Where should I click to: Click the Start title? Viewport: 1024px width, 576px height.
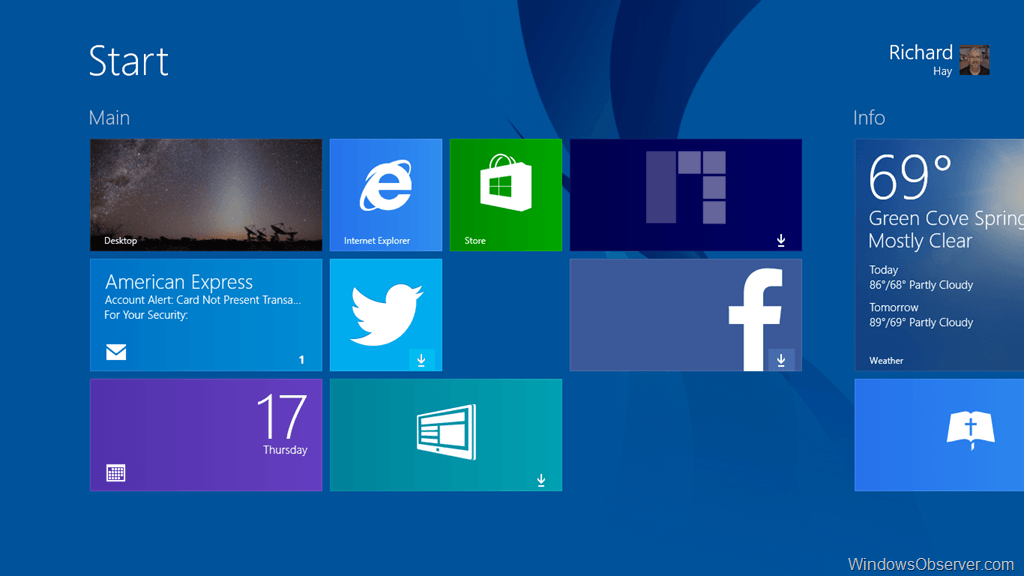129,61
